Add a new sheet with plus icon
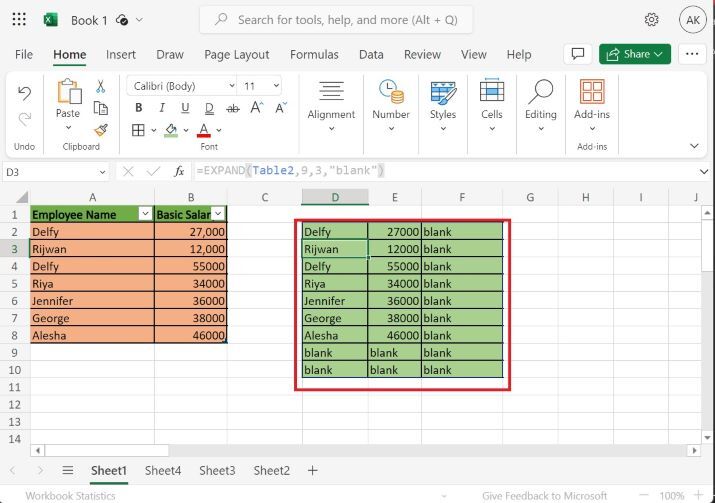The image size is (715, 503). coord(312,470)
